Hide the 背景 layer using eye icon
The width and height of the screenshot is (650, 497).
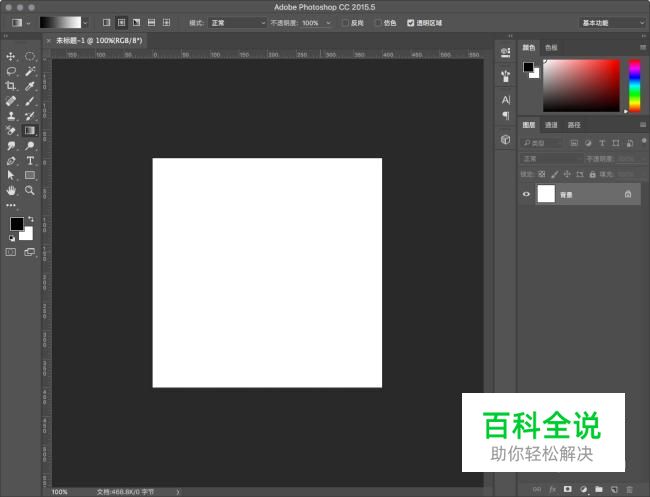(526, 194)
